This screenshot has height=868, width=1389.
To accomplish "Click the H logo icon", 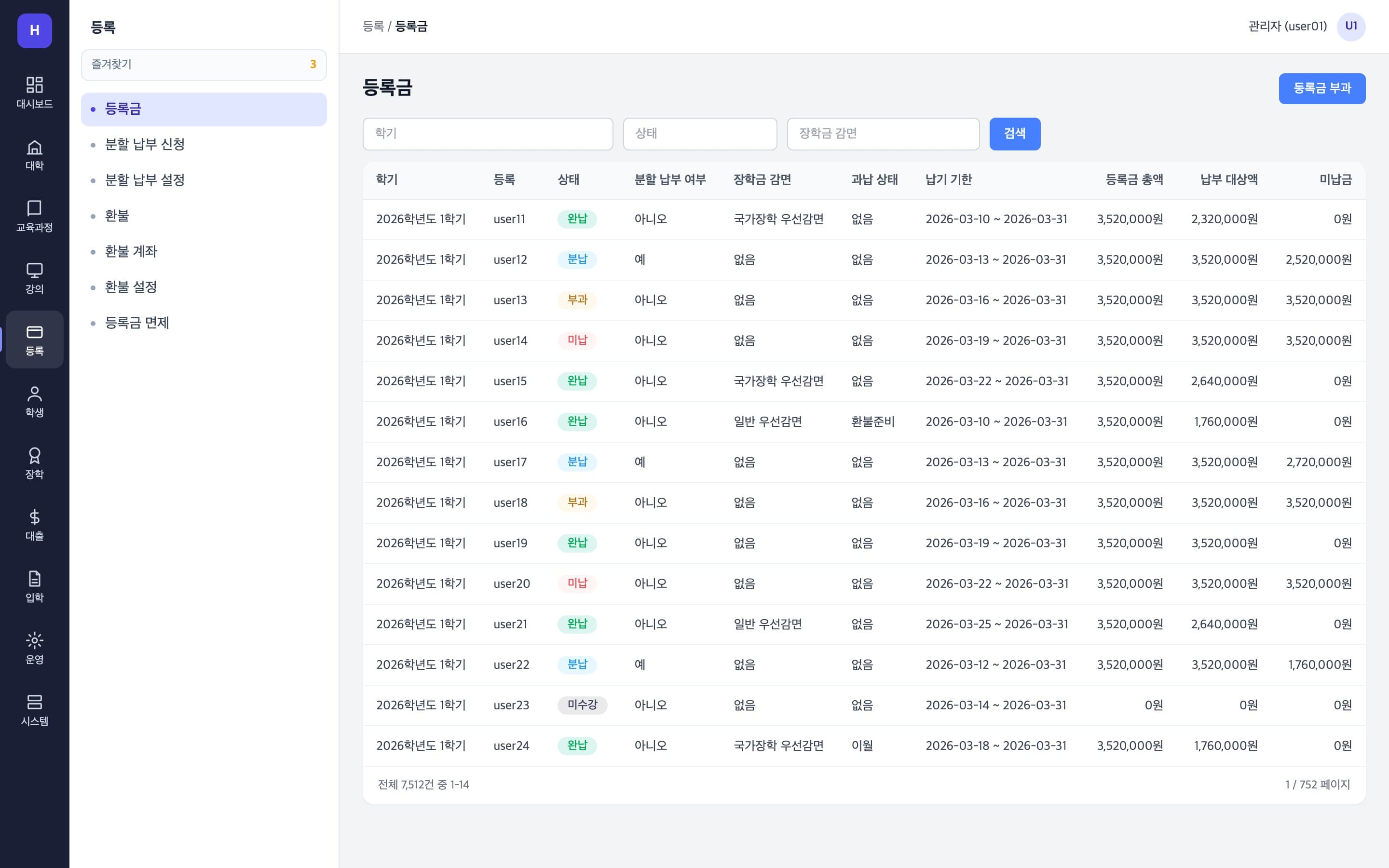I will (34, 30).
